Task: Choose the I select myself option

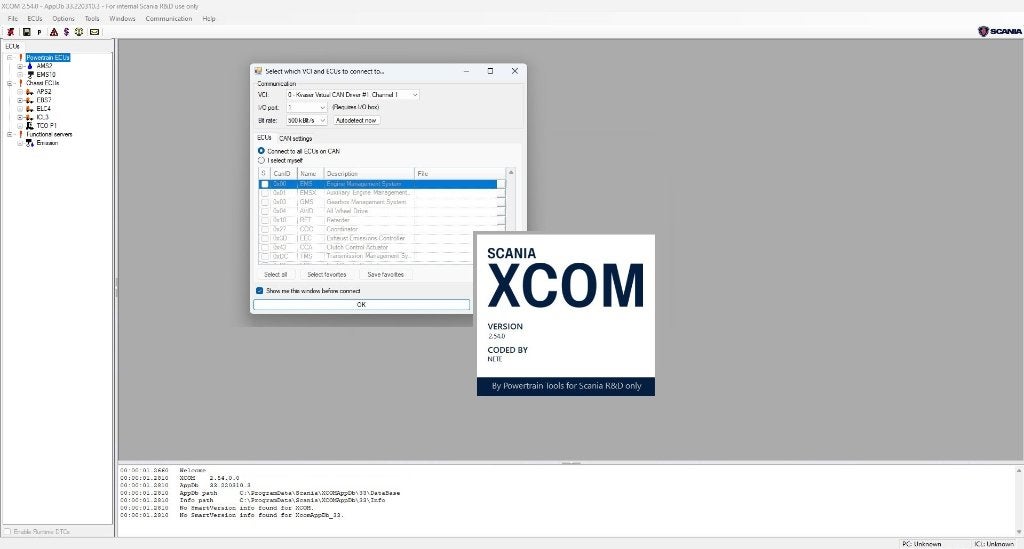Action: pos(261,160)
